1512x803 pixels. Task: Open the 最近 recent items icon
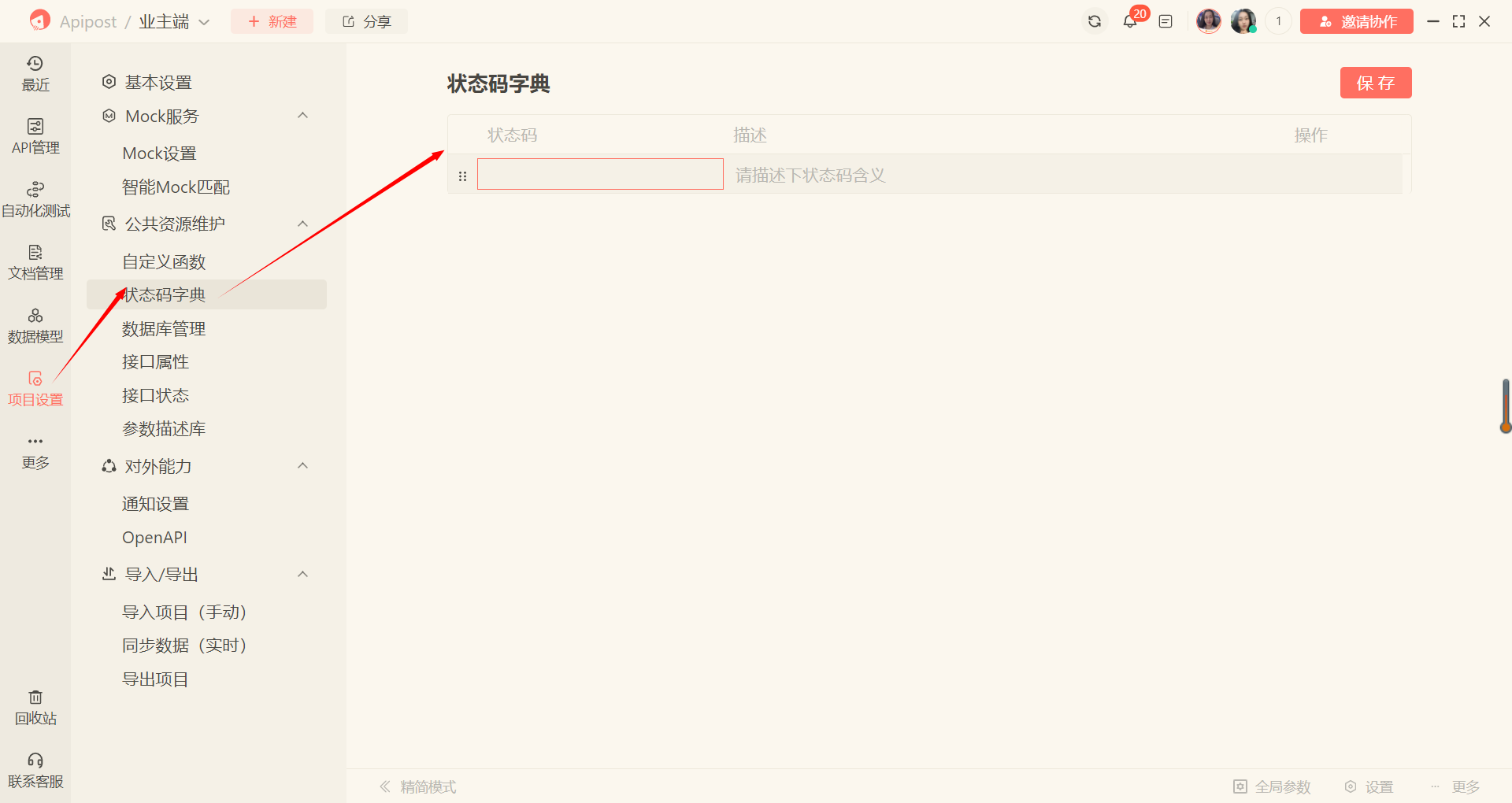(x=35, y=74)
